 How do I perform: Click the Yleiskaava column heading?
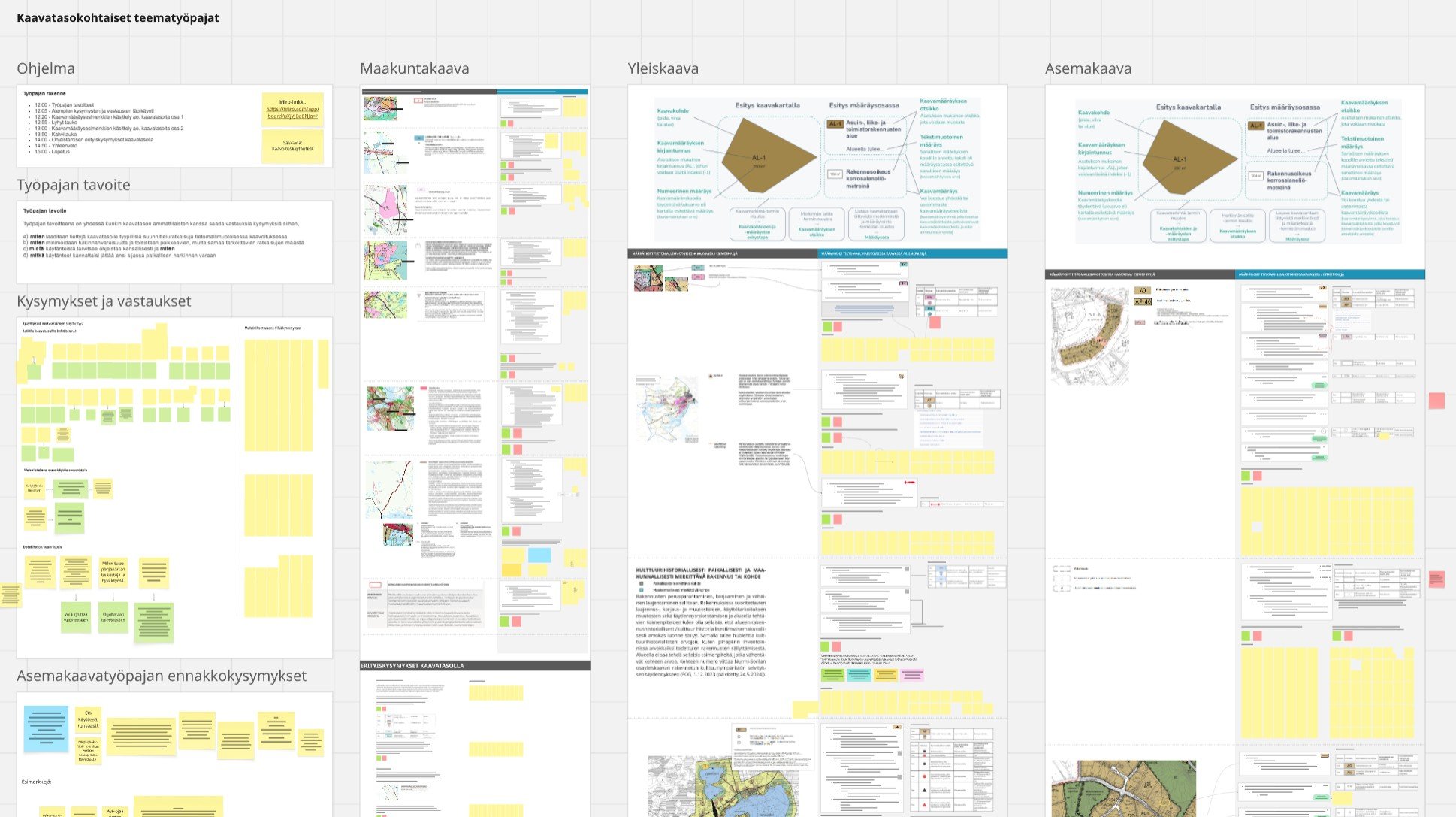(x=663, y=68)
